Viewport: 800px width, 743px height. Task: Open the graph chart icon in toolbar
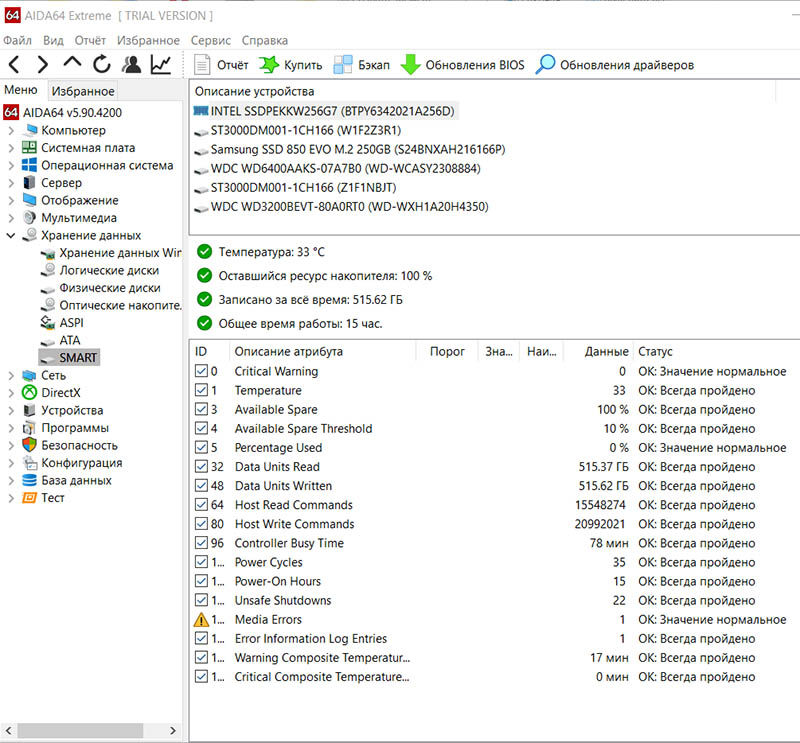pos(161,64)
